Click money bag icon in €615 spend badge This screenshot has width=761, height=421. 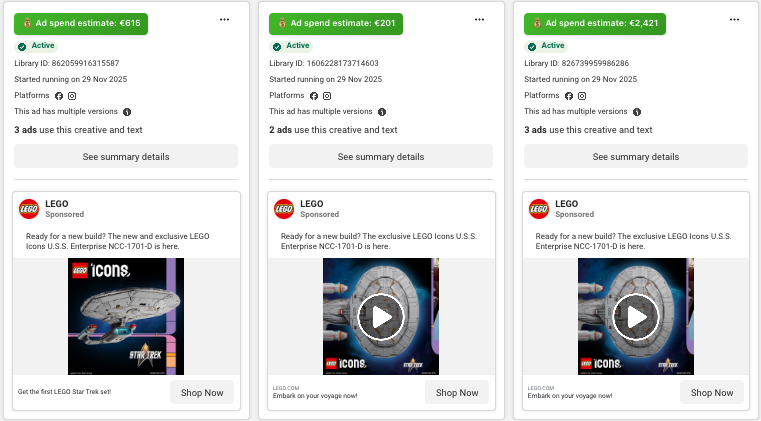(27, 23)
